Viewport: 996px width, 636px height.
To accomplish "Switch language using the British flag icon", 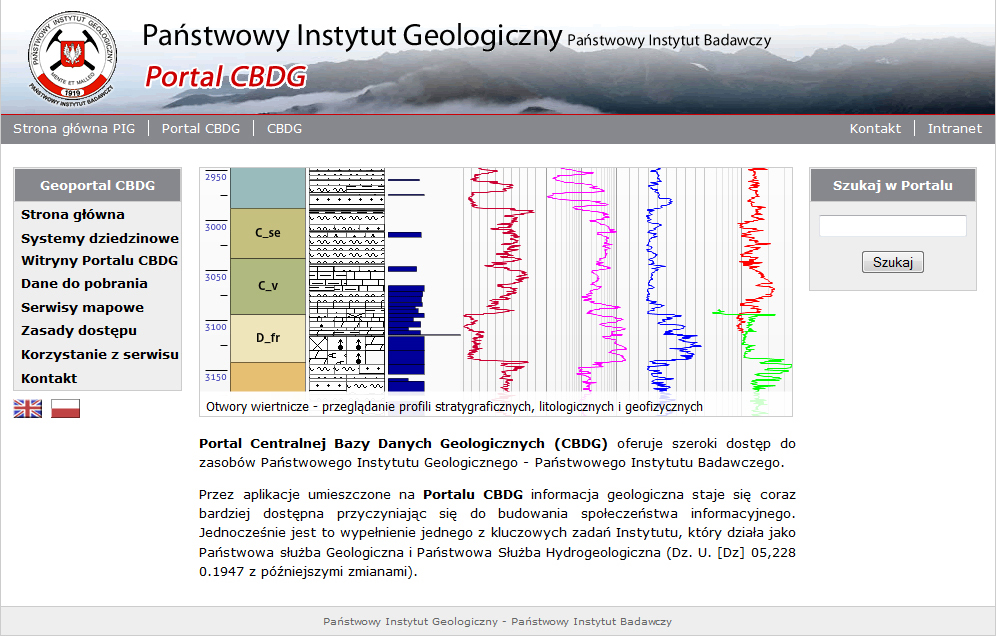I will (28, 408).
